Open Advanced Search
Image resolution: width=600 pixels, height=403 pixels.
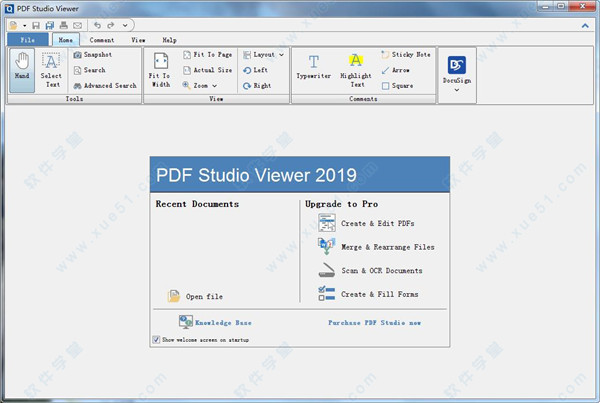(x=105, y=86)
